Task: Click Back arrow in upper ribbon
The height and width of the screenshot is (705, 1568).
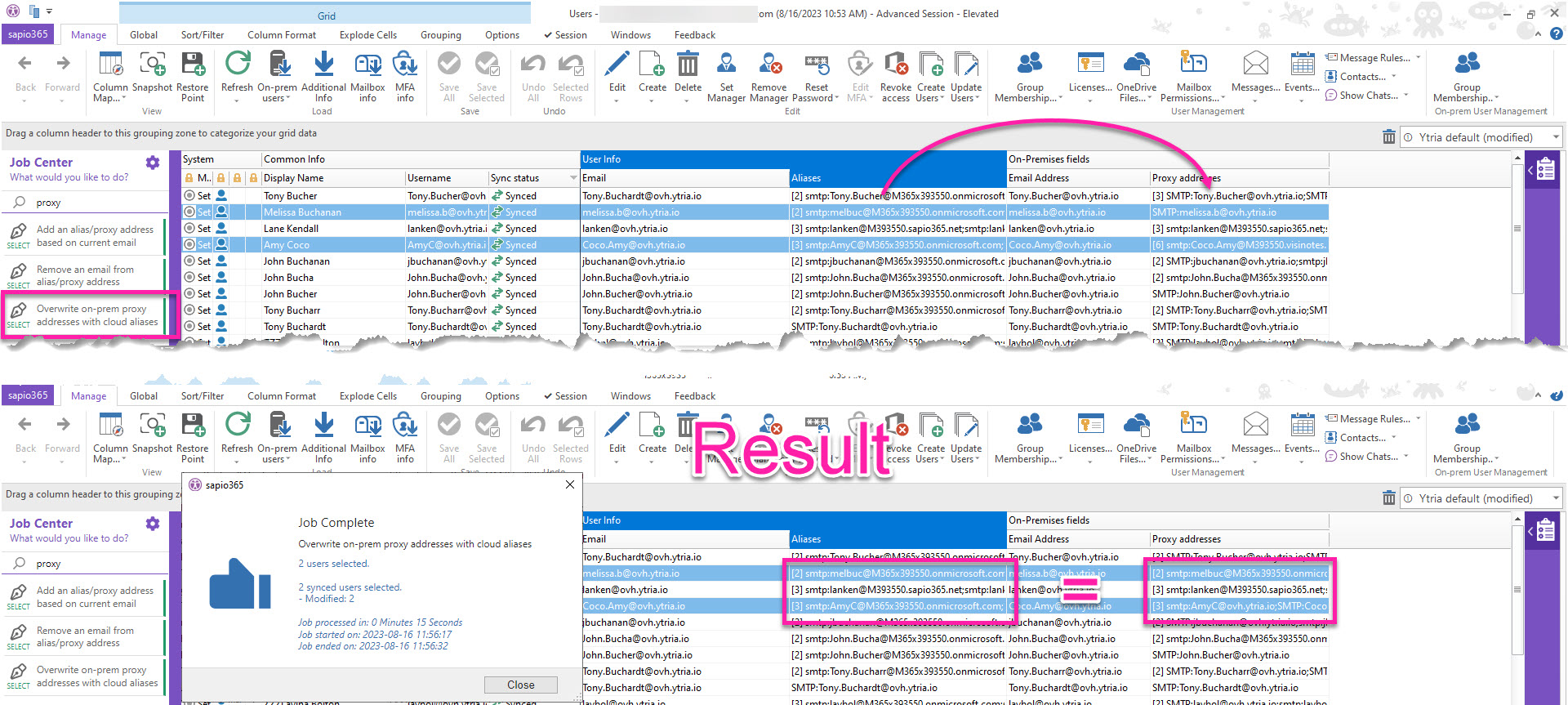Action: pos(25,64)
